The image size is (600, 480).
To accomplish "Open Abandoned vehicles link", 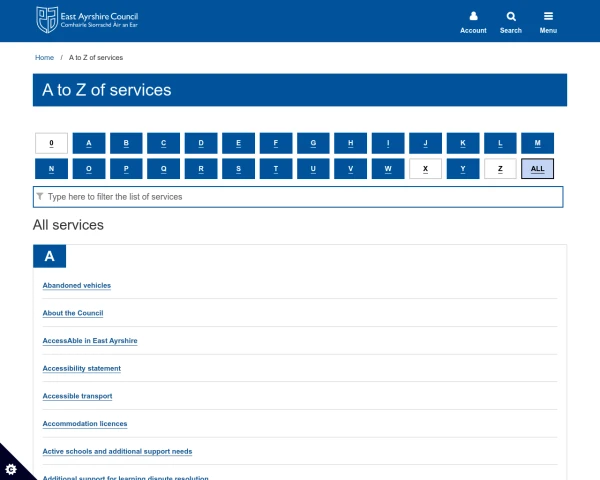I will click(x=76, y=285).
